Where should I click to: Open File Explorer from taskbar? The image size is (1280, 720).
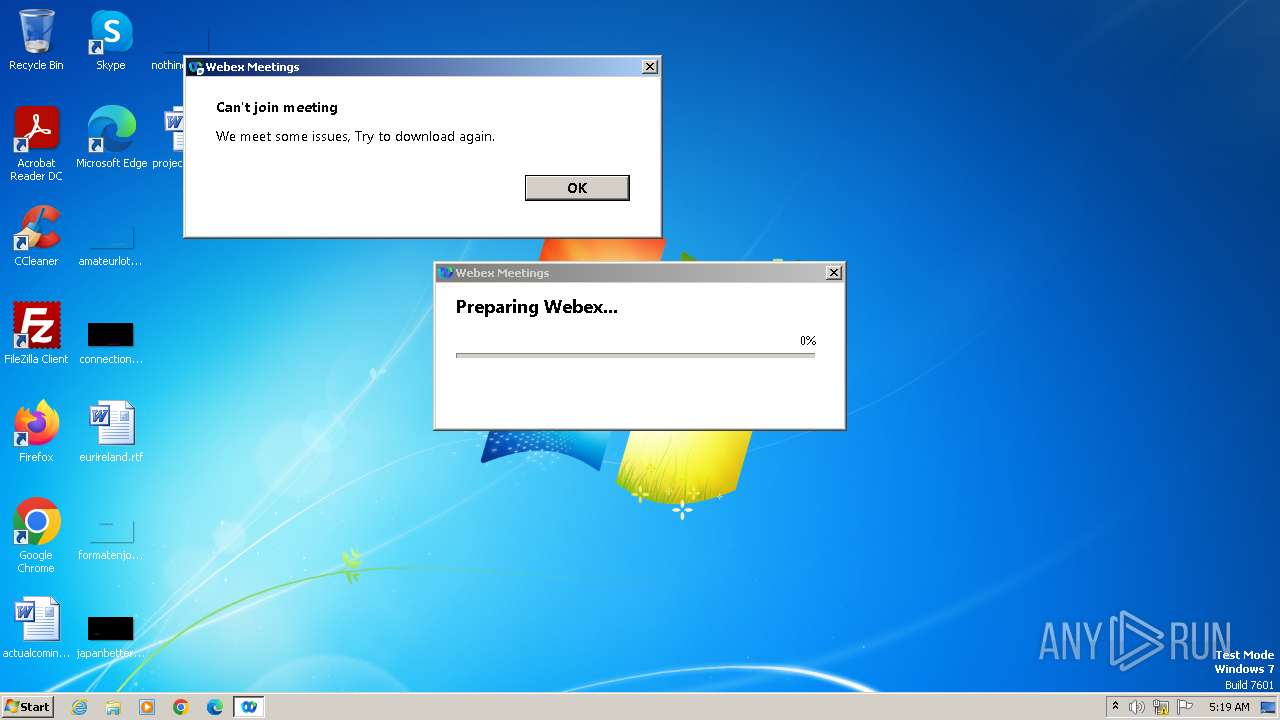click(113, 707)
